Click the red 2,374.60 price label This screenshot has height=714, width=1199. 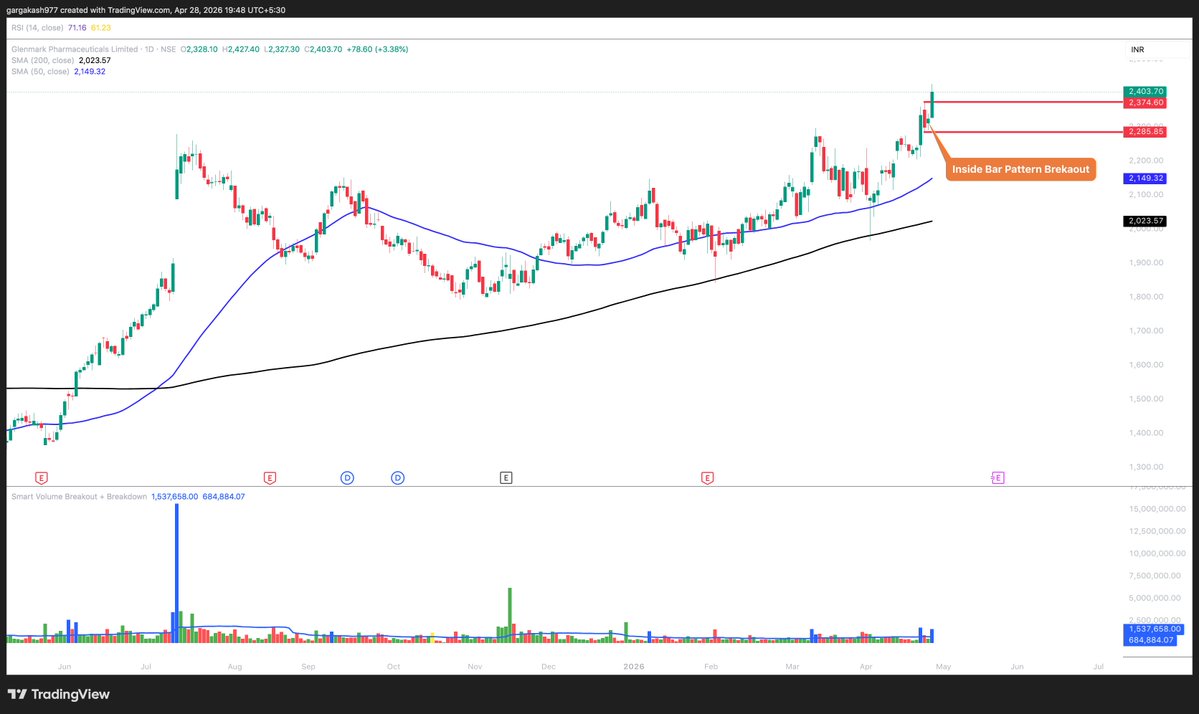pyautogui.click(x=1145, y=102)
